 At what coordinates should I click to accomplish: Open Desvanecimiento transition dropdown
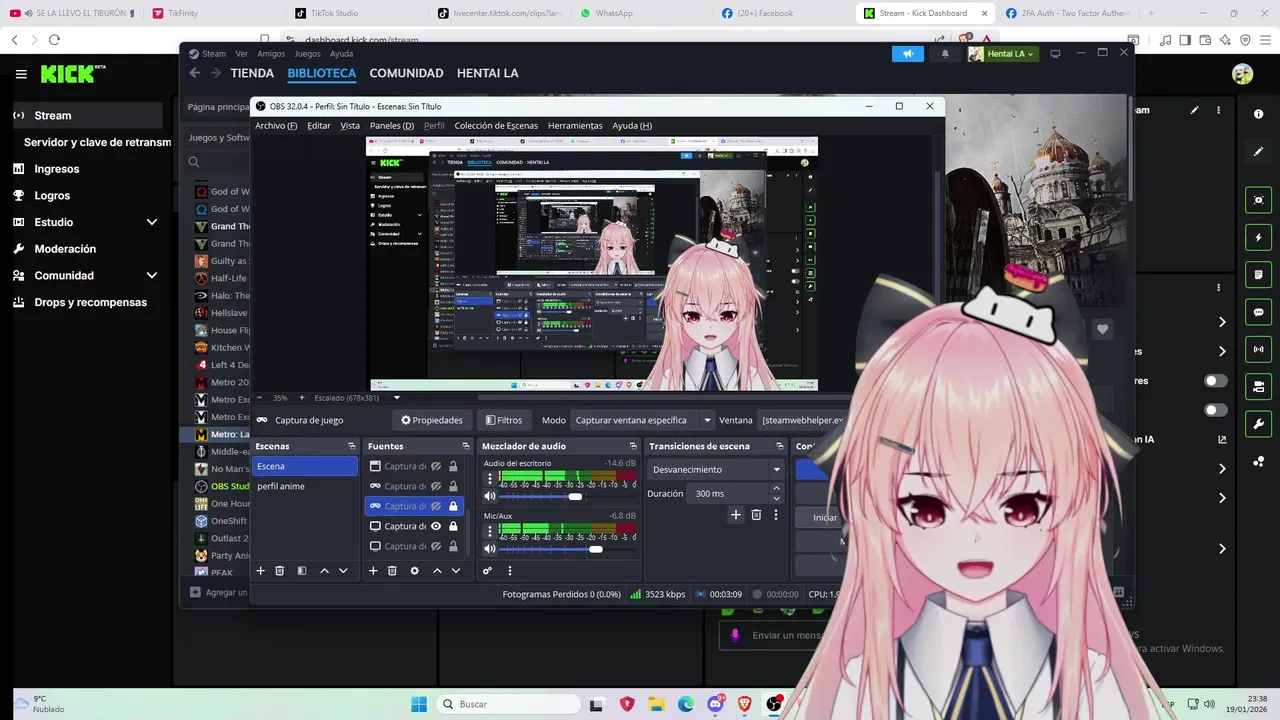[x=716, y=469]
